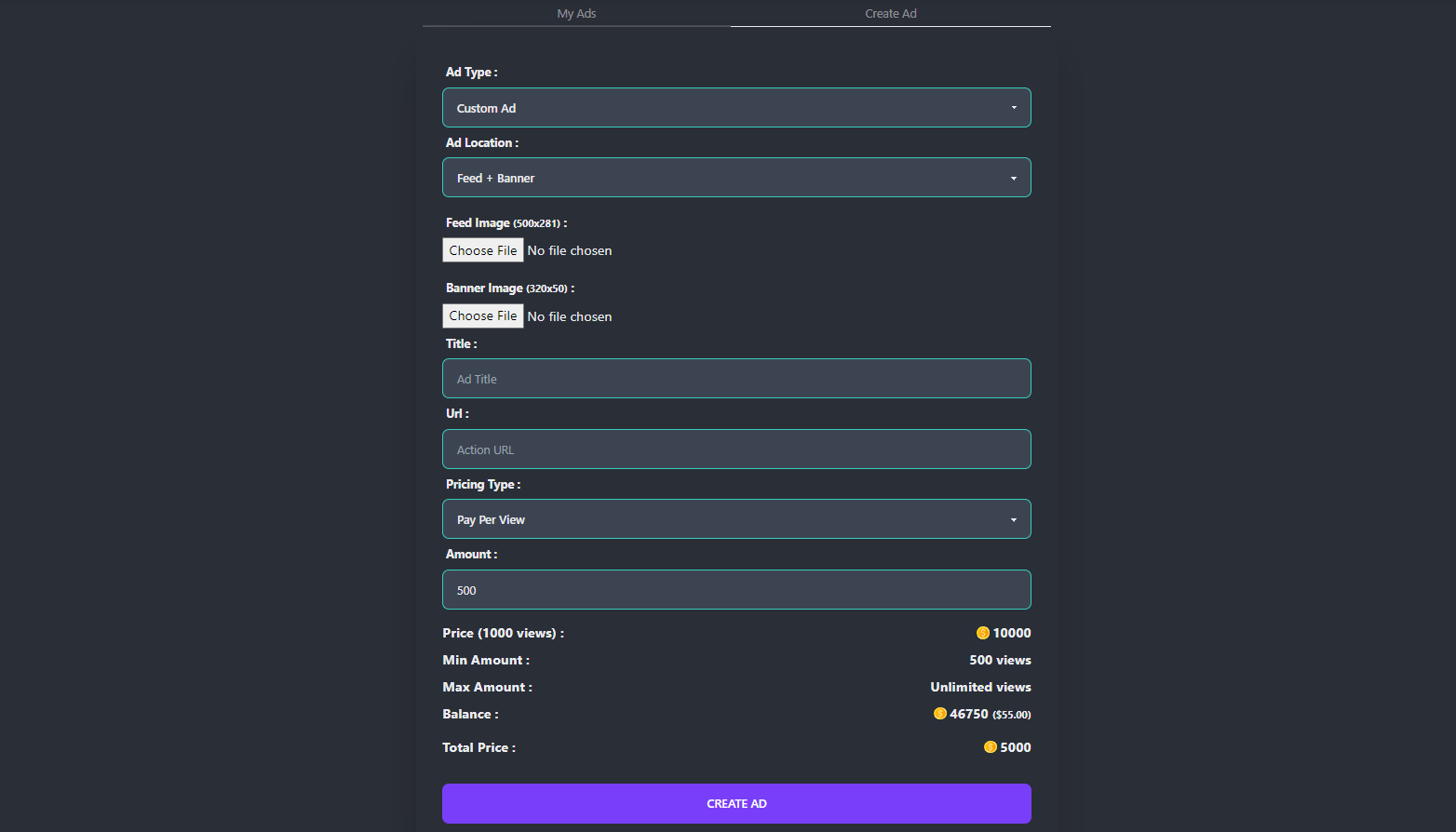Click the '500 views' min amount value
The height and width of the screenshot is (832, 1456).
click(1000, 660)
